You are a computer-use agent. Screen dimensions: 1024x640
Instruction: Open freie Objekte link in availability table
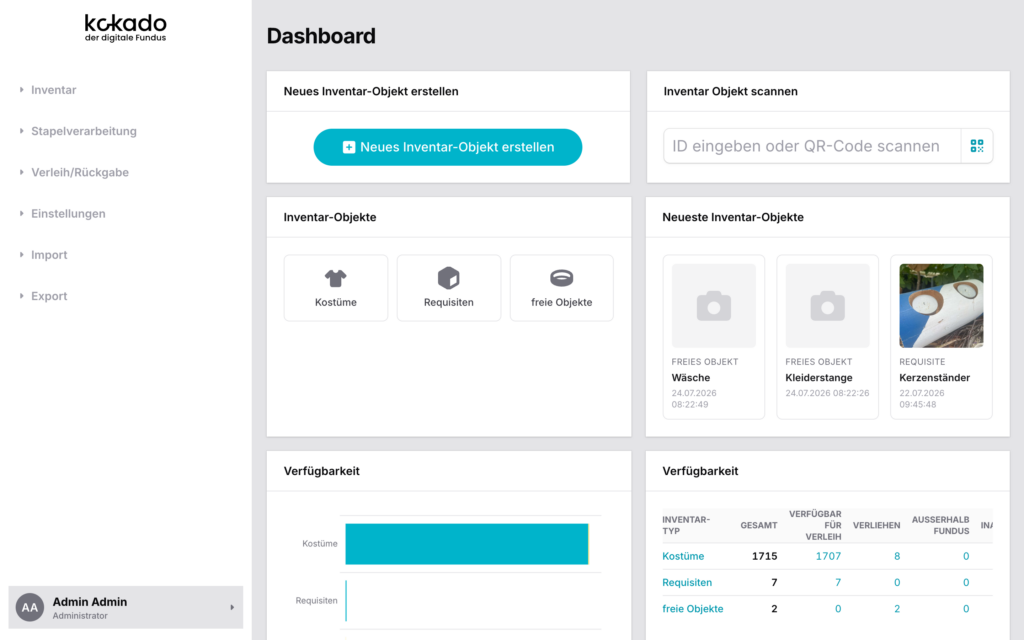[693, 609]
